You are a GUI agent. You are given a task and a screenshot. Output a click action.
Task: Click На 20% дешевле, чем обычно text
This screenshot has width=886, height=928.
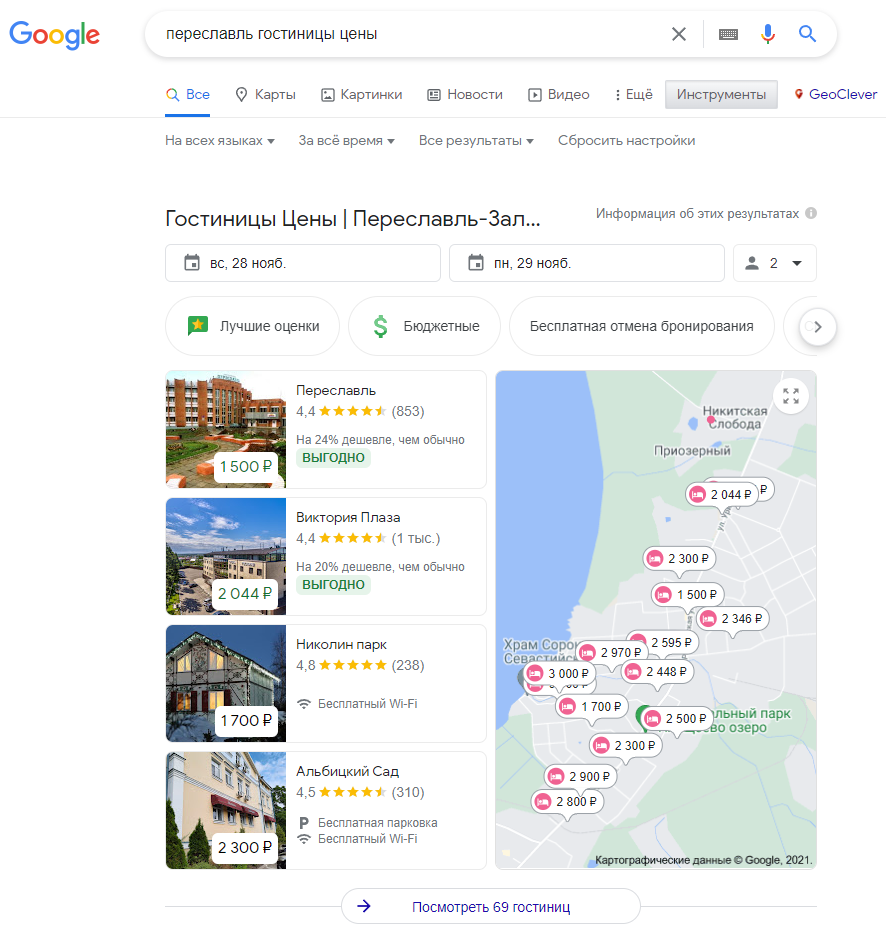[x=381, y=567]
